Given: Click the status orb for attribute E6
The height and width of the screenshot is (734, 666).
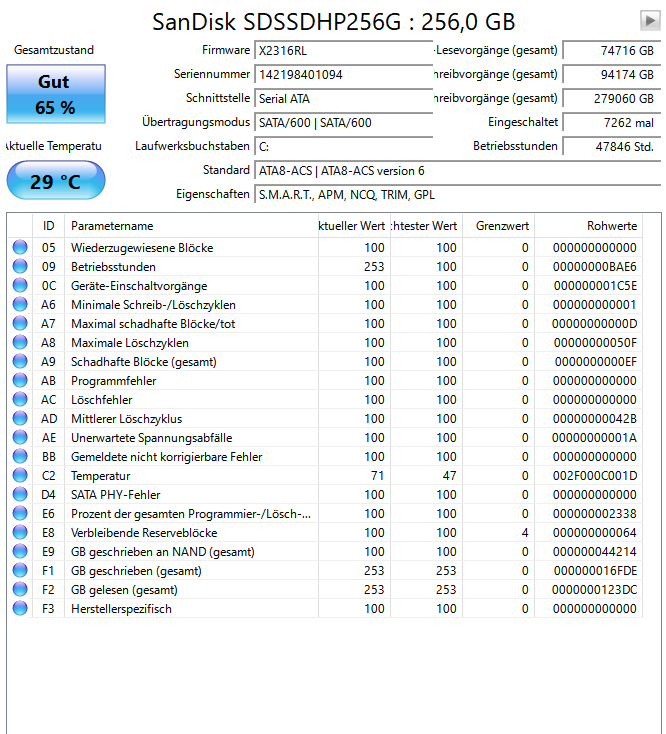Looking at the screenshot, I should tap(20, 513).
